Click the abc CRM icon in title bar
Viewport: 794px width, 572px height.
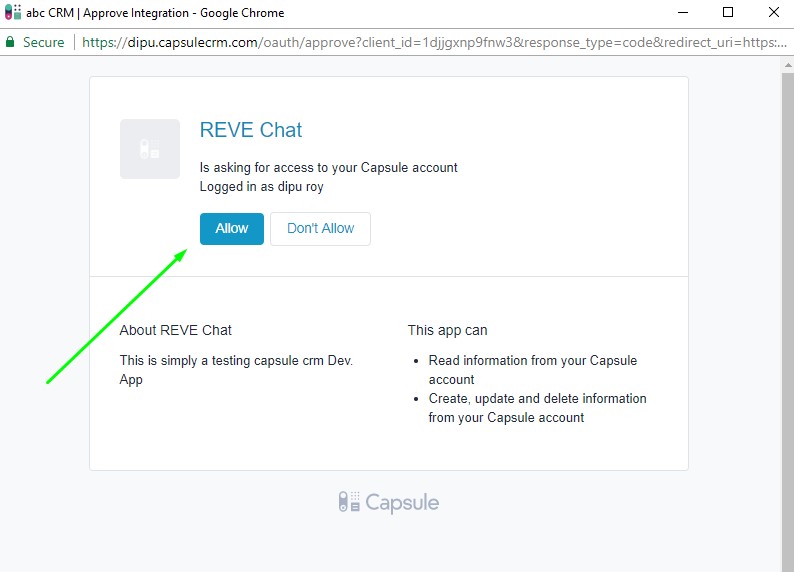pyautogui.click(x=12, y=13)
